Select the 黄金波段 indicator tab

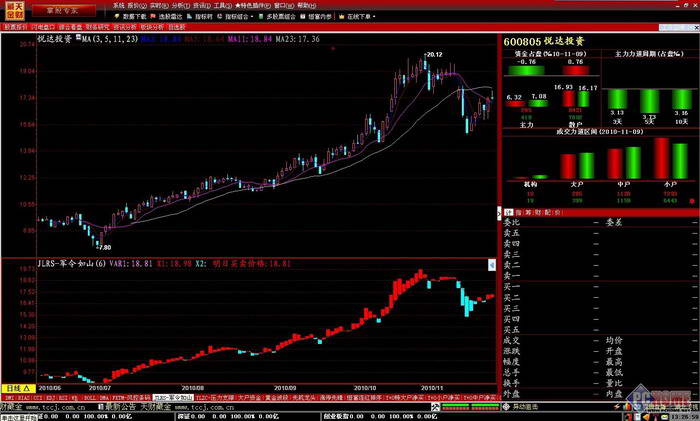click(x=276, y=397)
